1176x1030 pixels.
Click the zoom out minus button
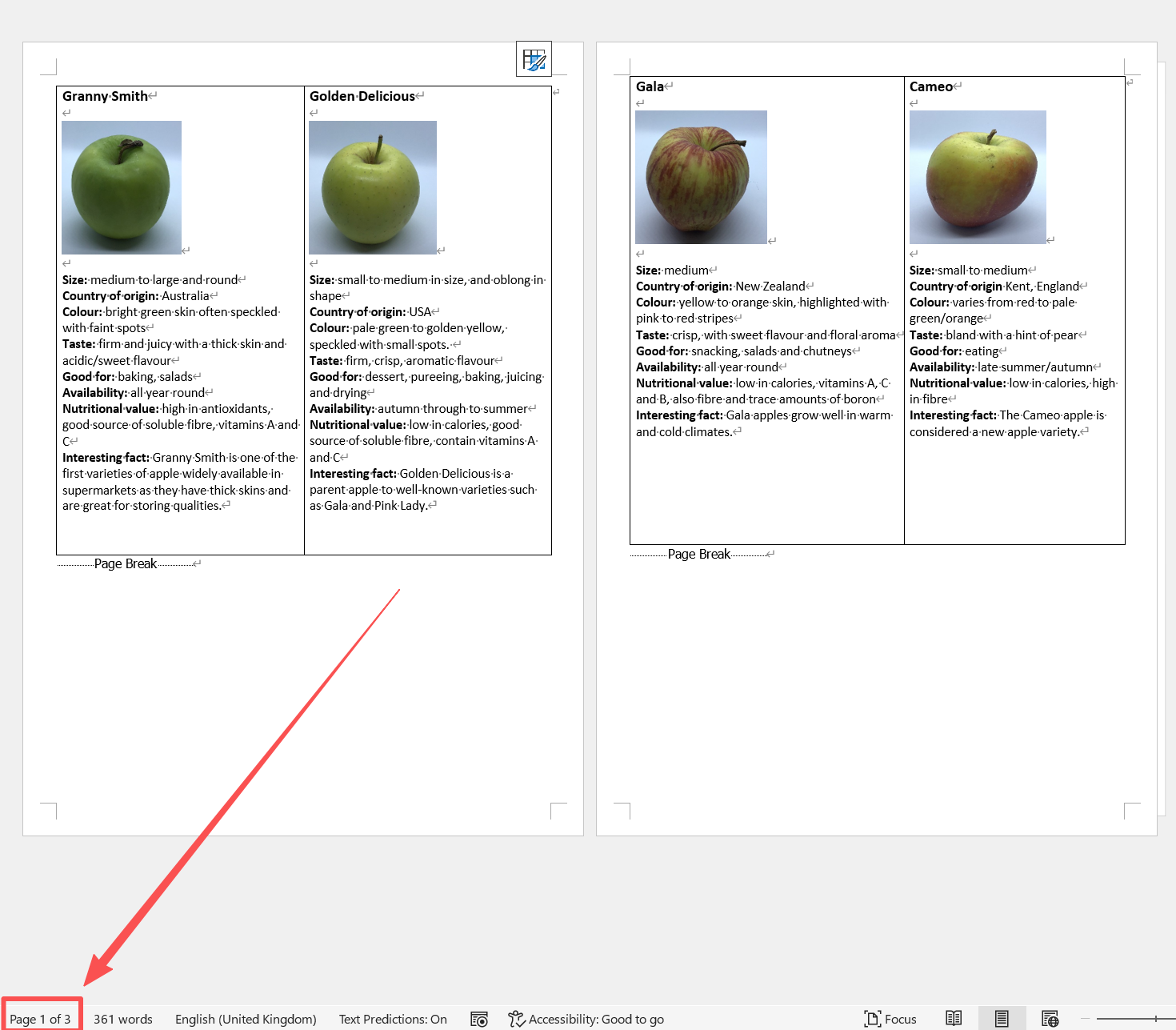coord(1086,1019)
